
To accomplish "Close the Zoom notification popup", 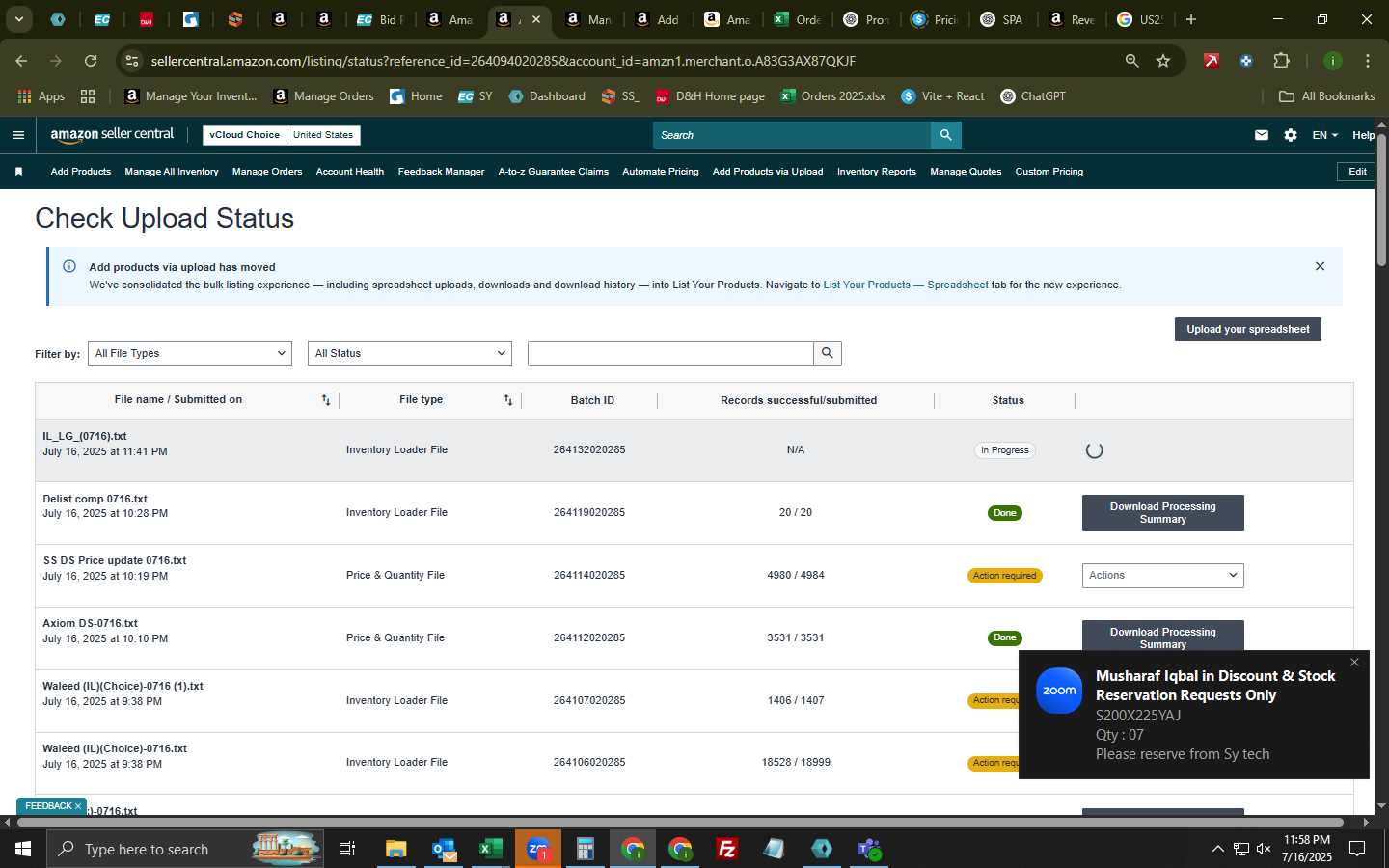I will click(1354, 663).
